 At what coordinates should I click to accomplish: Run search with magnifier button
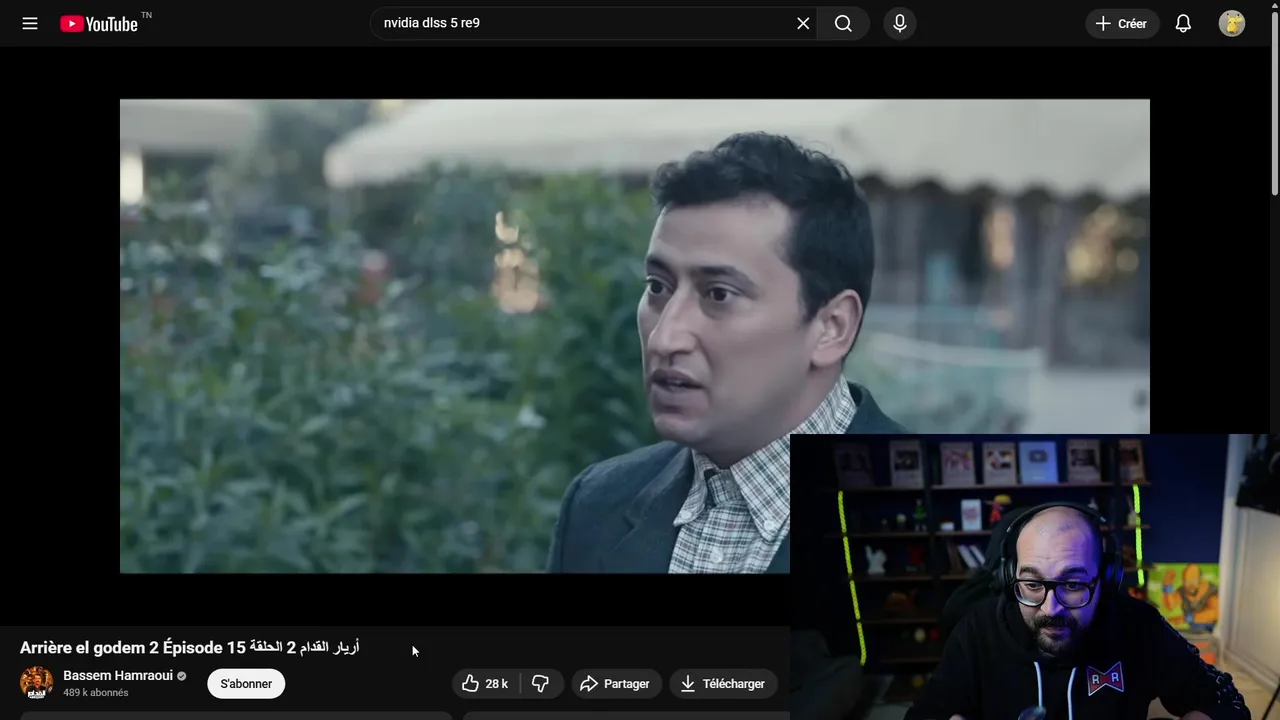tap(843, 23)
